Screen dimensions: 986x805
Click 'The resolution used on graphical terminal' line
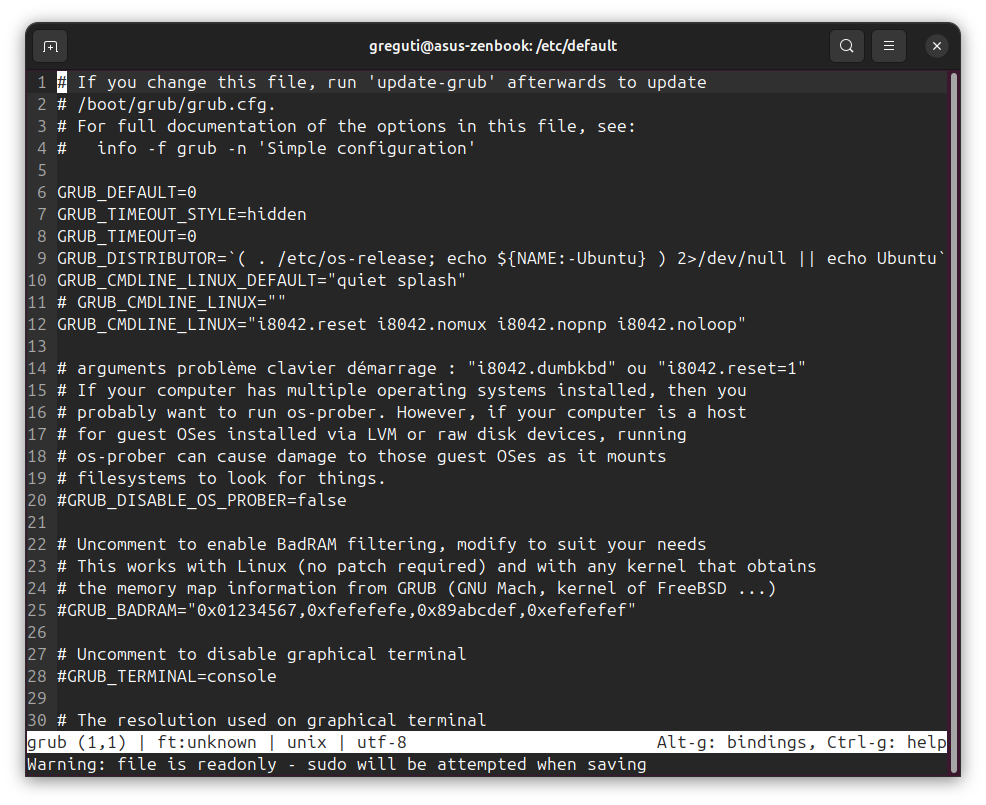click(272, 720)
